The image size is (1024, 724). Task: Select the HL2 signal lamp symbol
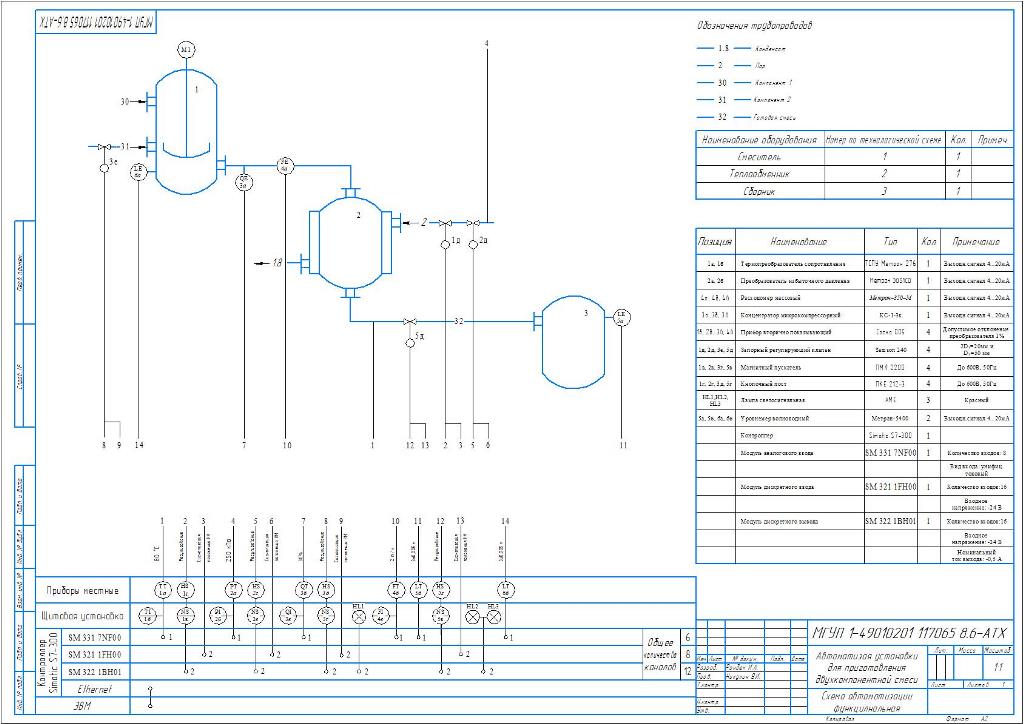pyautogui.click(x=473, y=616)
